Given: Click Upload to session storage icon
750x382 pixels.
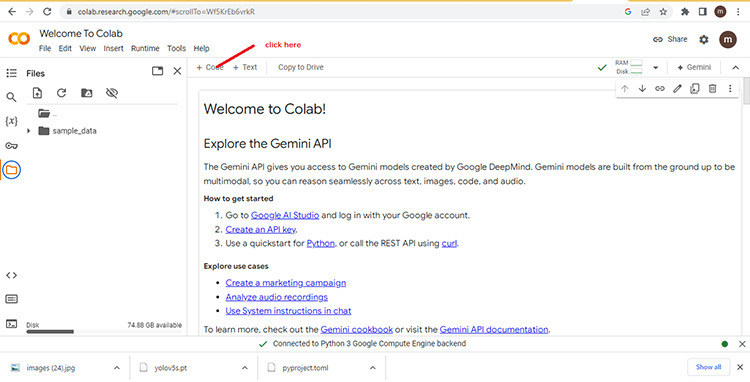Looking at the screenshot, I should coord(37,93).
